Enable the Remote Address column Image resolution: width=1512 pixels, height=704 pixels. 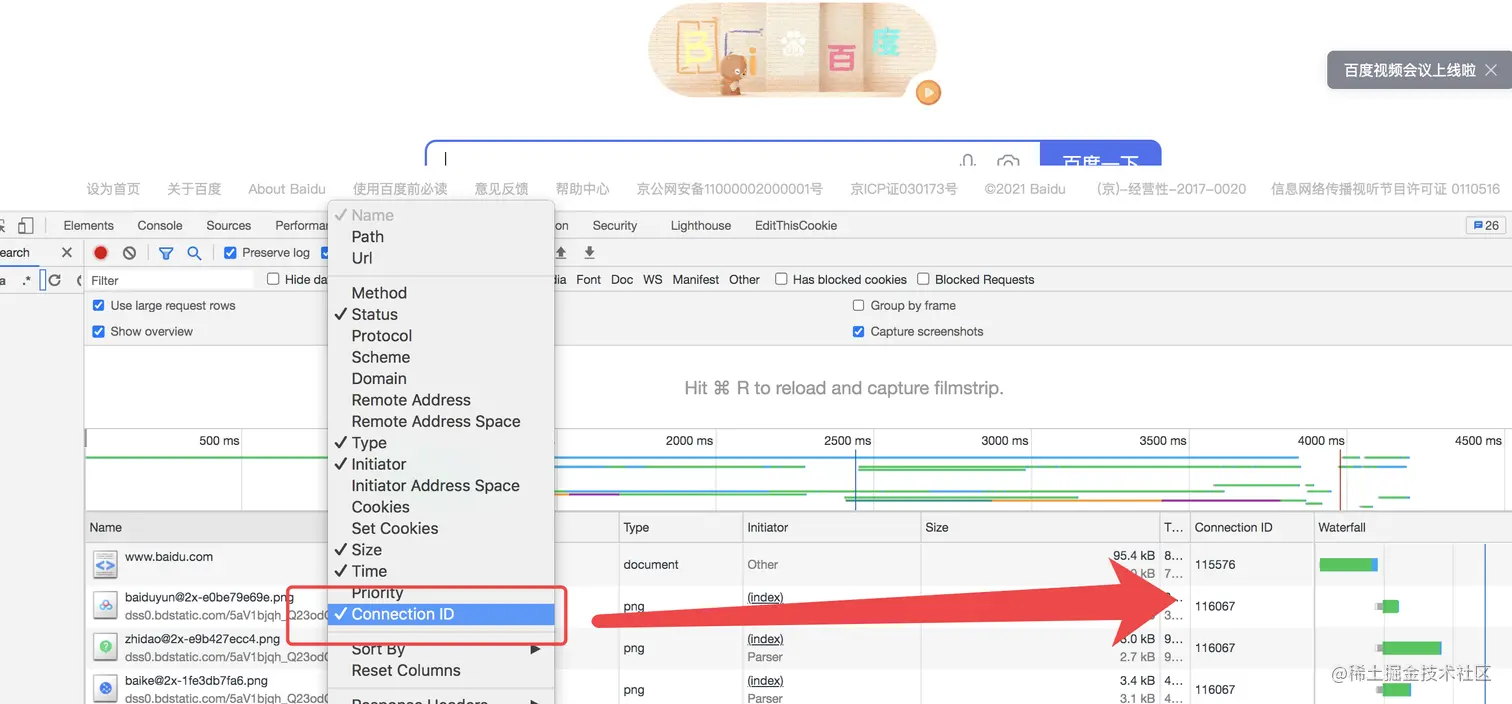point(441,400)
